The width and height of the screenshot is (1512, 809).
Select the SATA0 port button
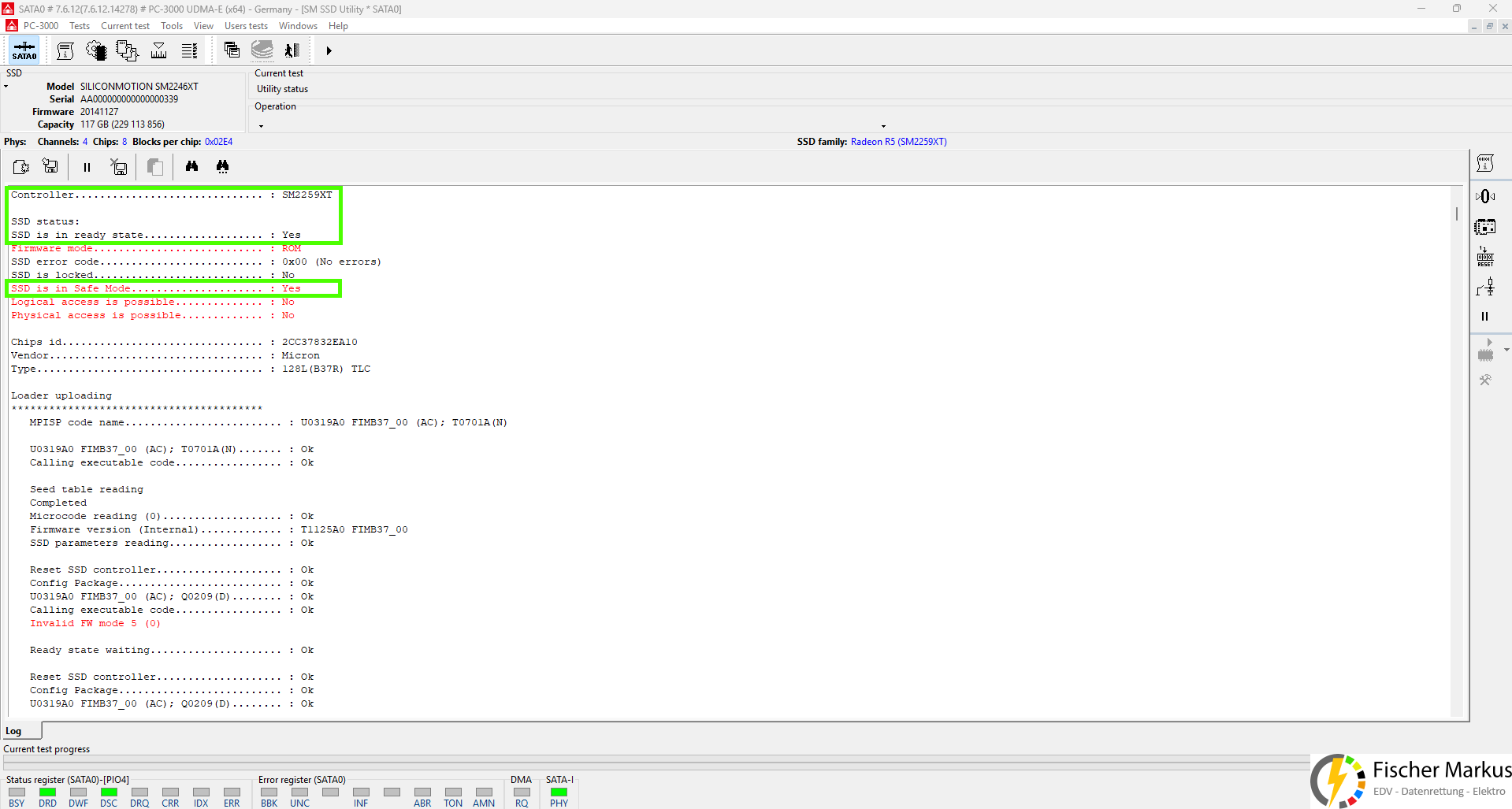point(24,51)
